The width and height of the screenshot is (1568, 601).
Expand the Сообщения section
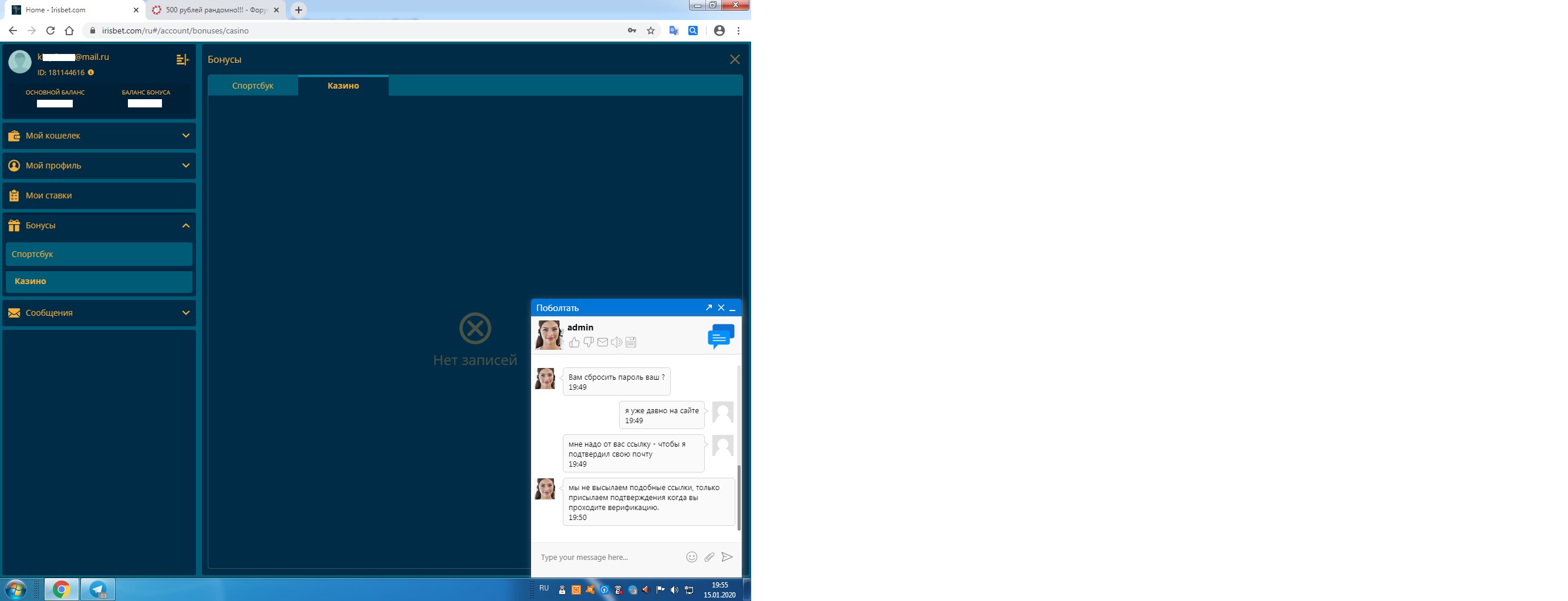pos(99,313)
